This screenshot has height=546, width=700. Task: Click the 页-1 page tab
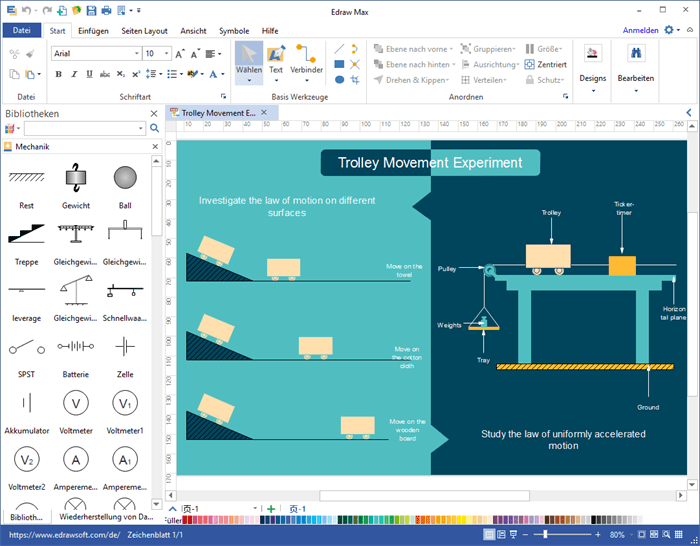tap(297, 508)
